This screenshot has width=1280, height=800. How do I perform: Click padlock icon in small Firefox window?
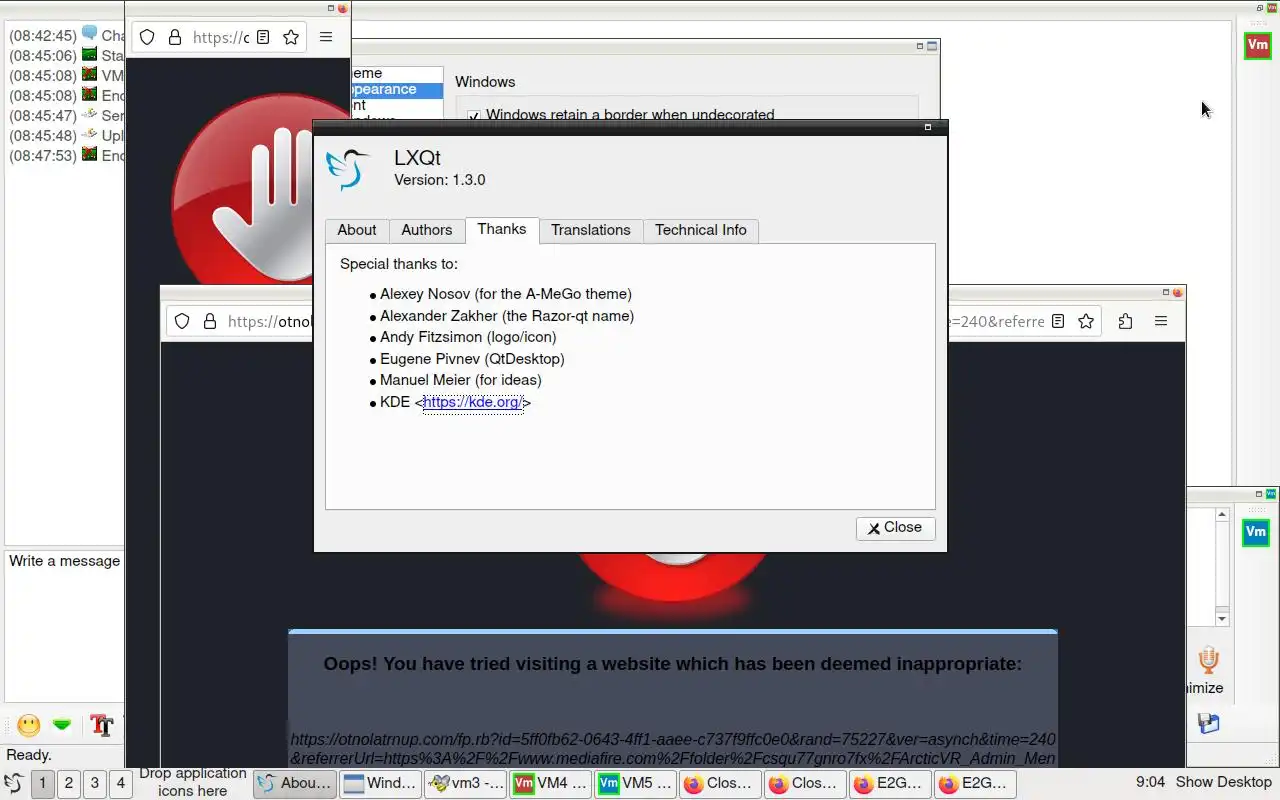pos(175,37)
